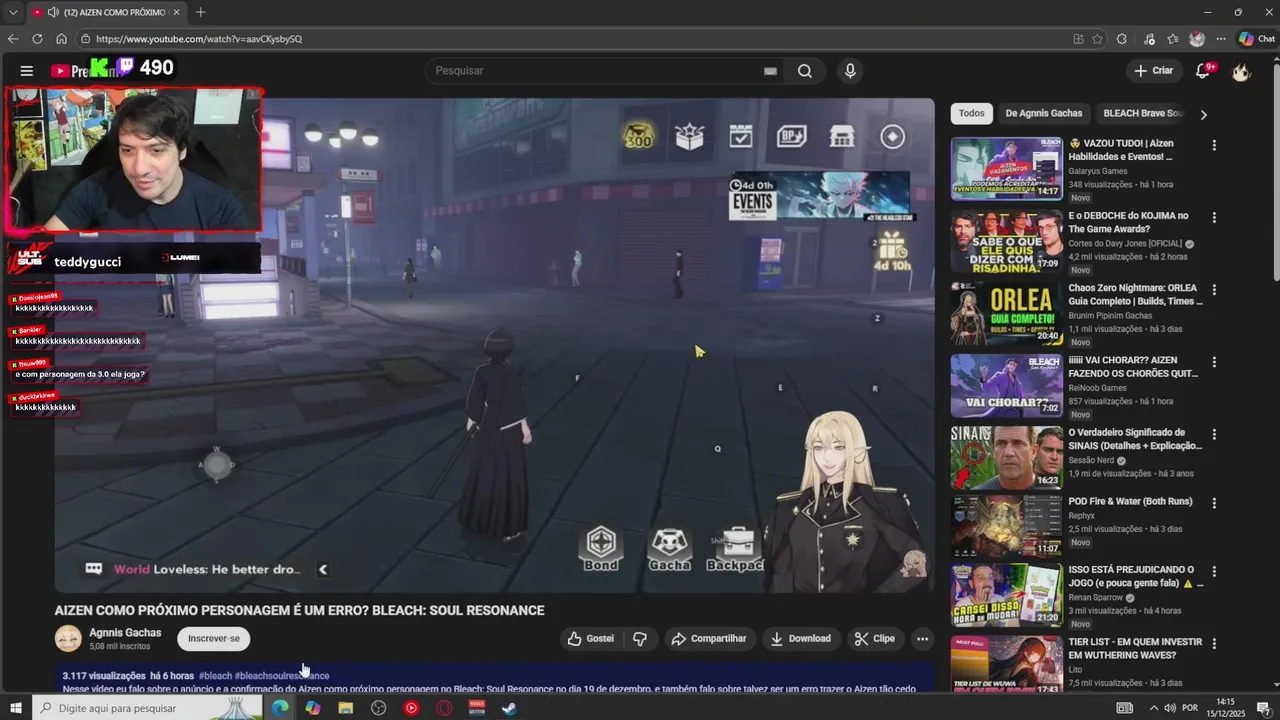Like the video with Gostei
The height and width of the screenshot is (720, 1280).
591,638
